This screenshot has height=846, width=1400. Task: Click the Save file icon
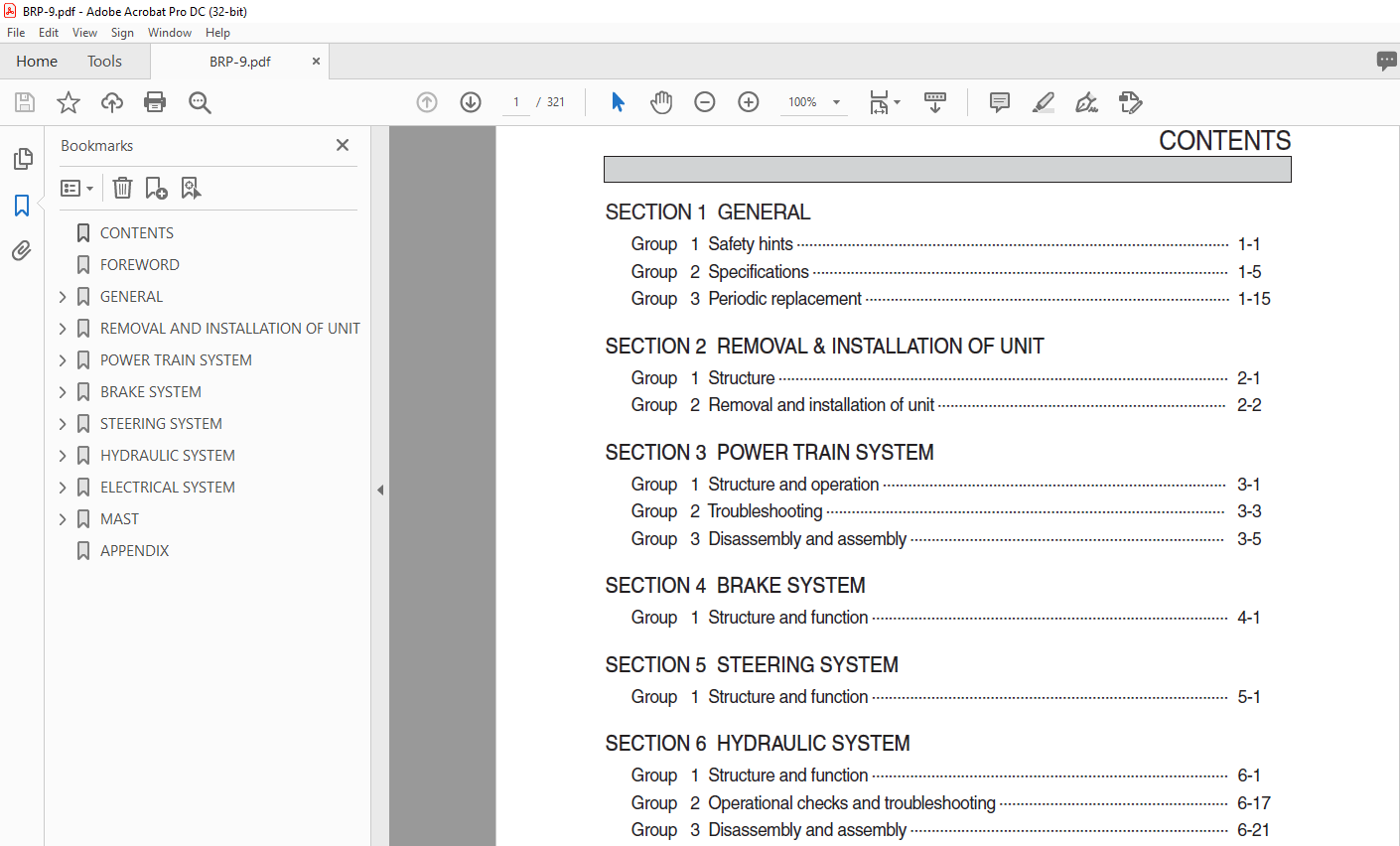point(25,102)
